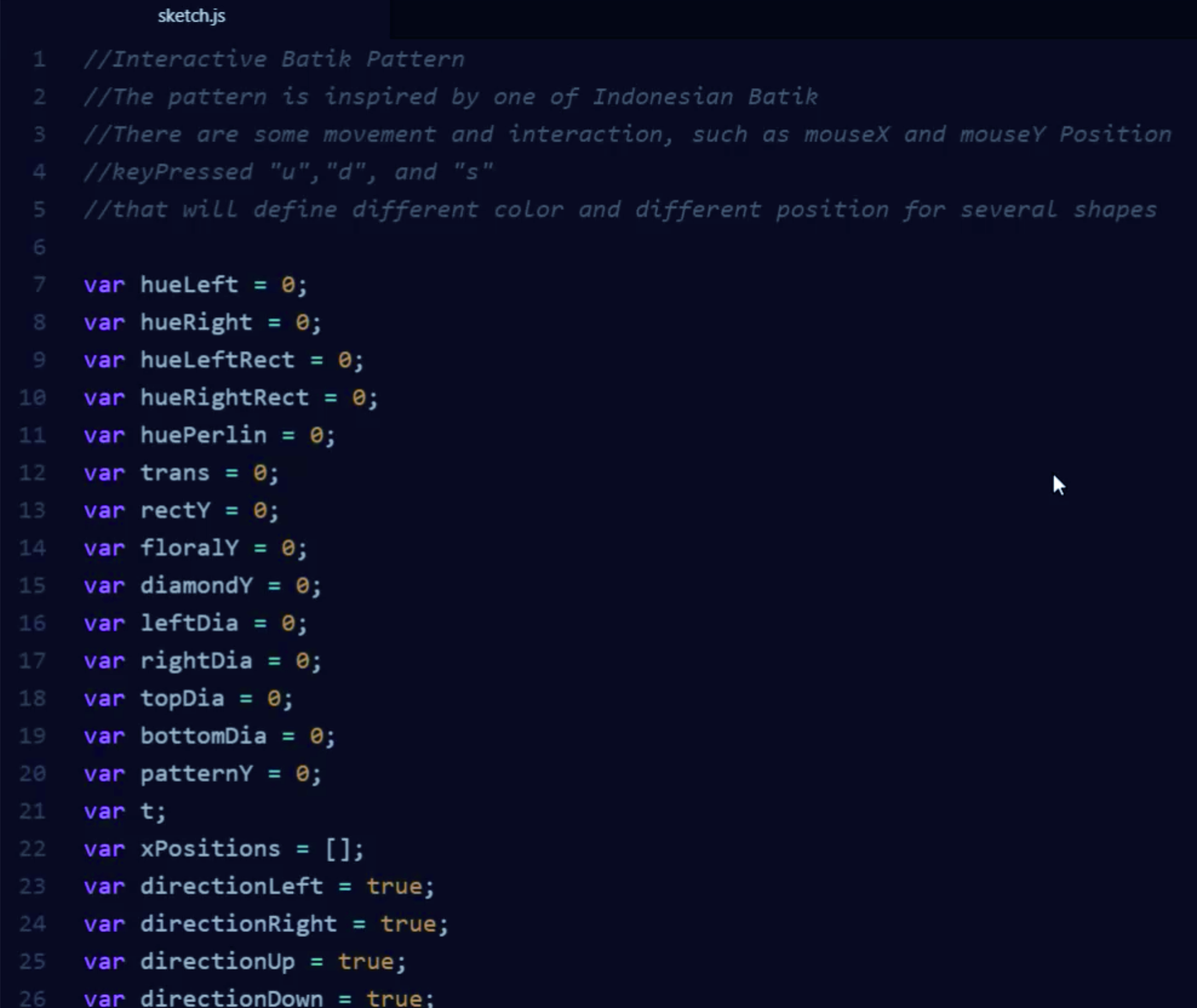Click the var keyword before trans
This screenshot has width=1197, height=1008.
tap(104, 473)
